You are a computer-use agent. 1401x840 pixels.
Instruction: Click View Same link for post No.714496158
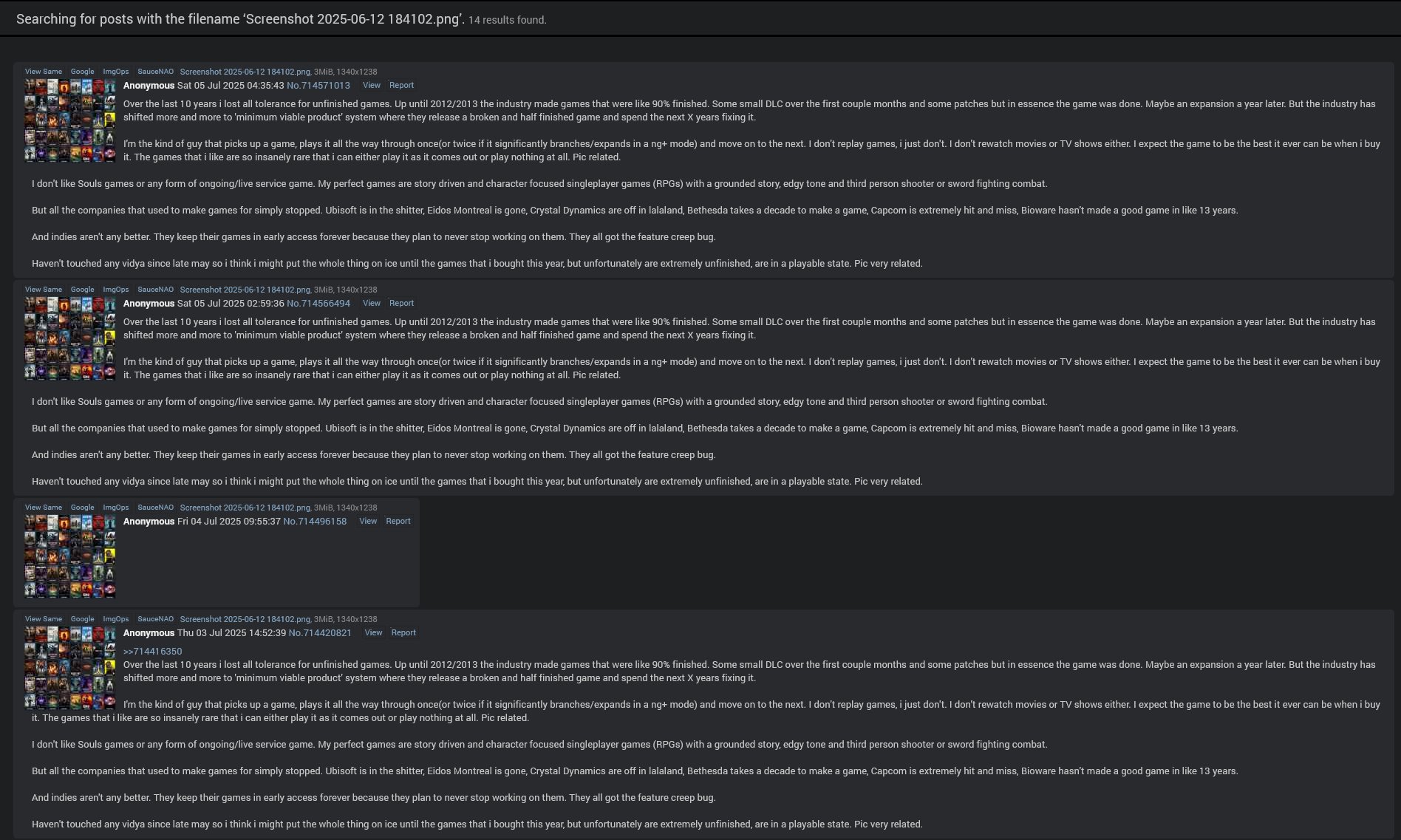point(44,508)
